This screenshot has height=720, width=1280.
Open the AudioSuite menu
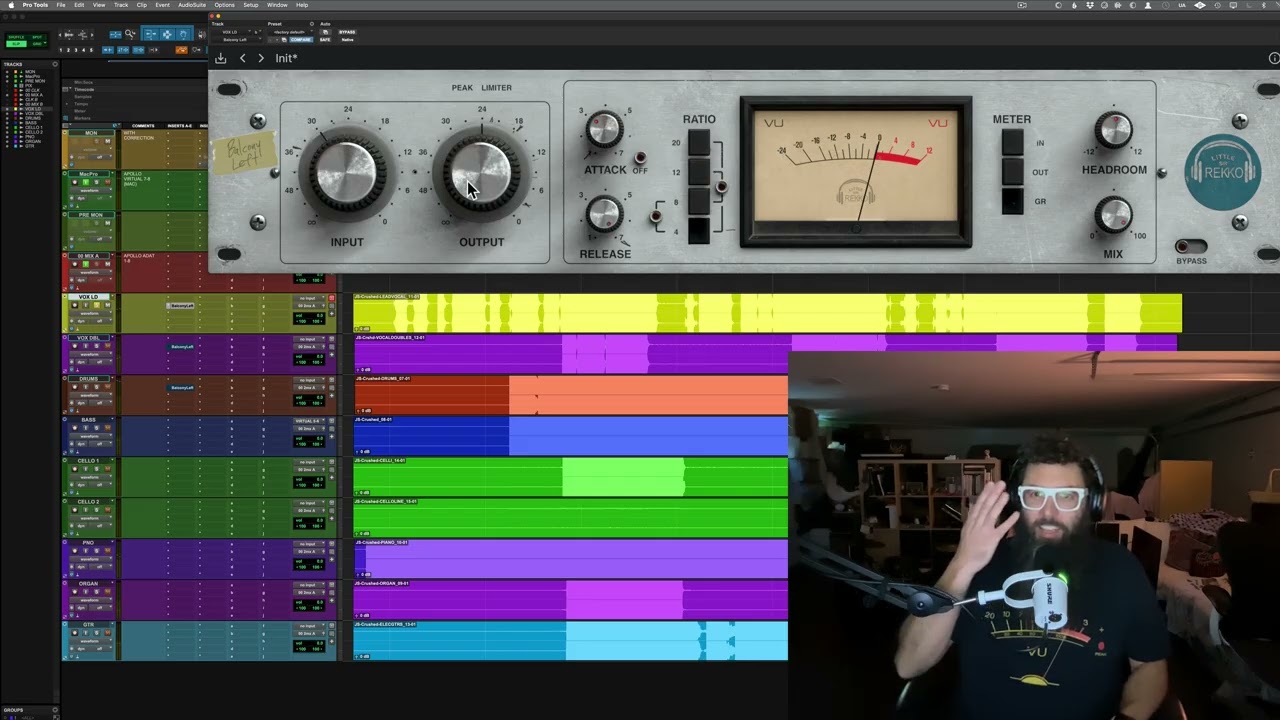tap(192, 5)
